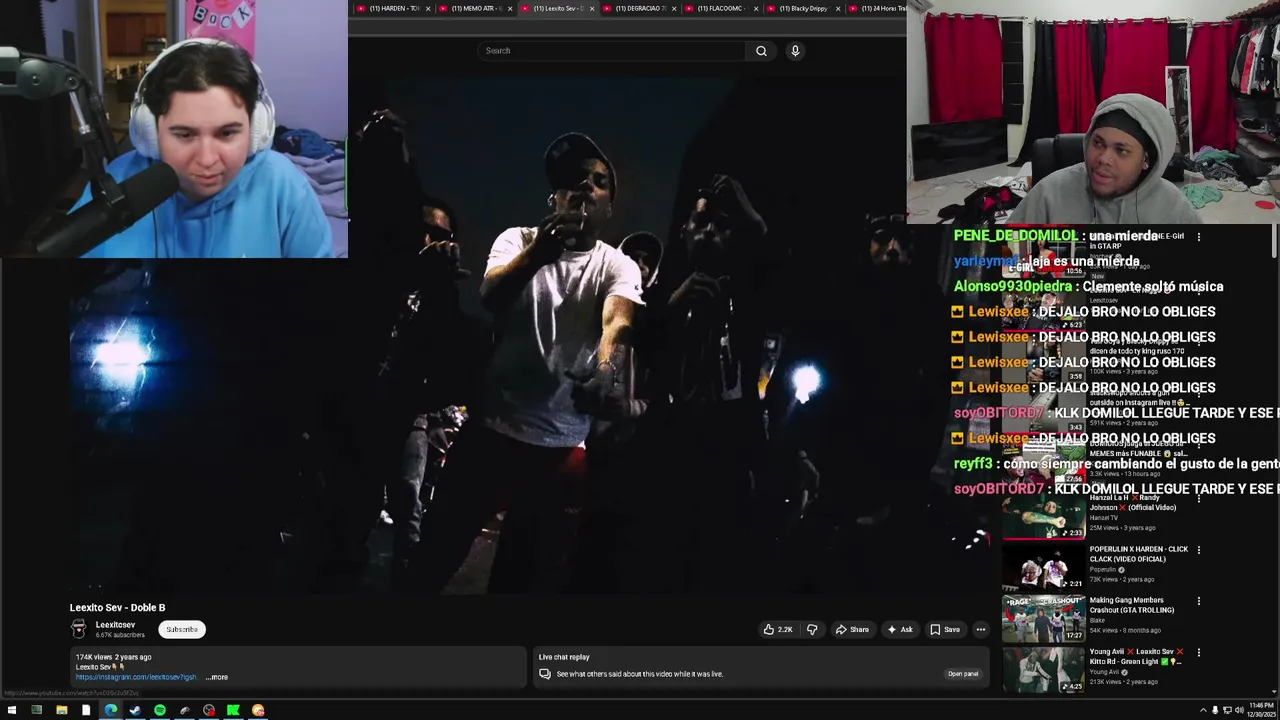Open round icon with red dot in taskbar

click(209, 710)
